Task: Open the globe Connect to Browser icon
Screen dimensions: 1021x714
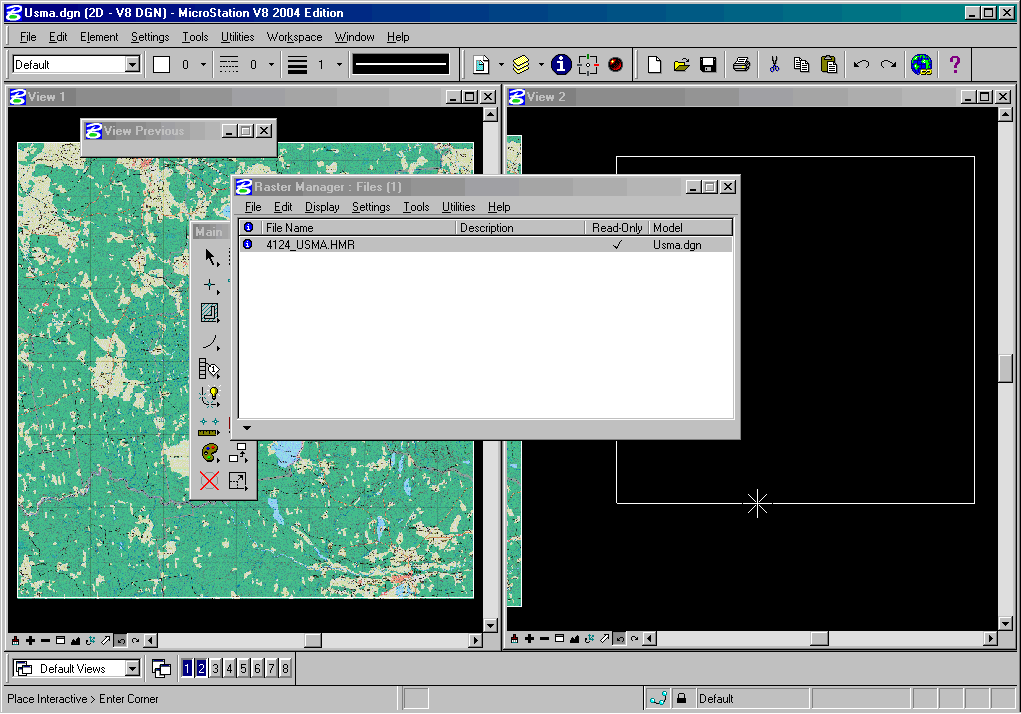Action: 921,64
